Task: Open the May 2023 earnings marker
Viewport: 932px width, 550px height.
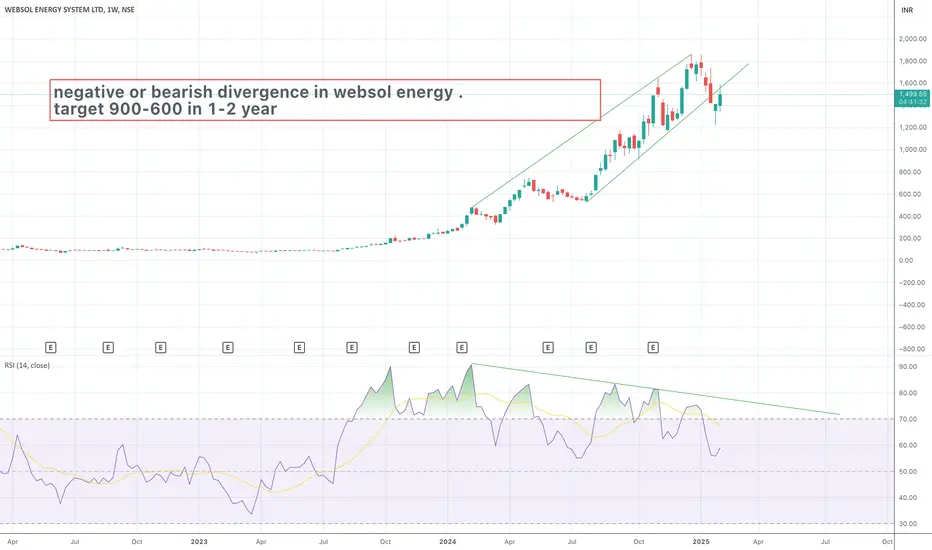Action: pos(300,347)
